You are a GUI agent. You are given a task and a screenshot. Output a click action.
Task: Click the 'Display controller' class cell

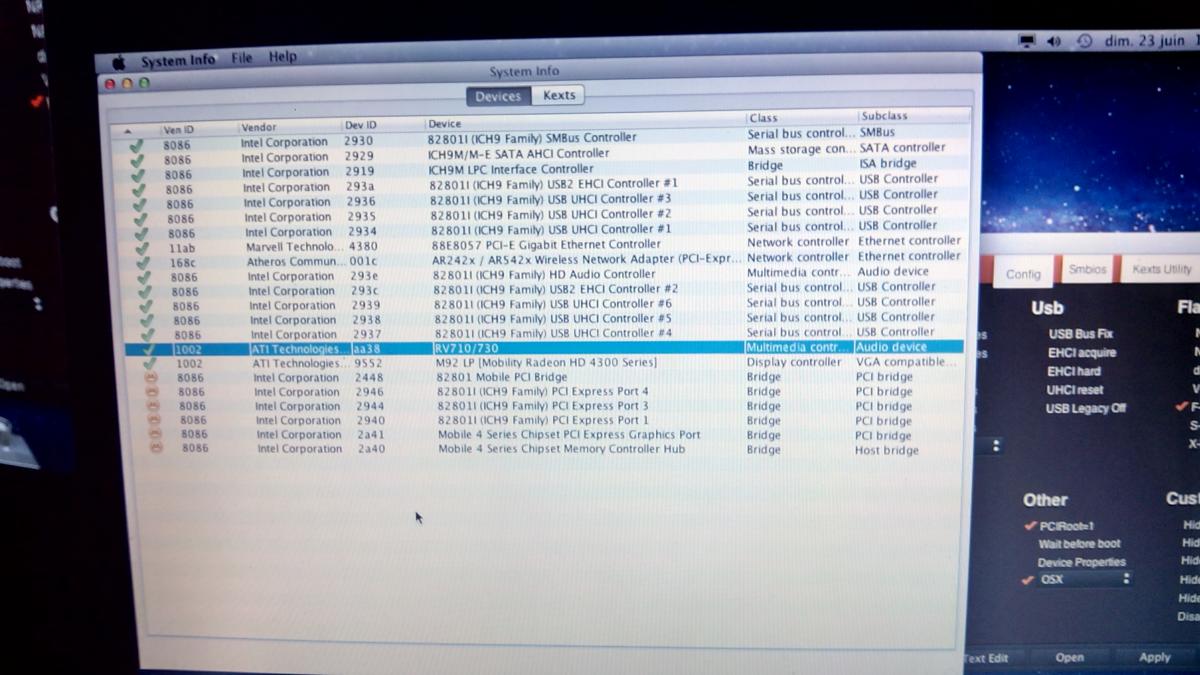(x=794, y=362)
